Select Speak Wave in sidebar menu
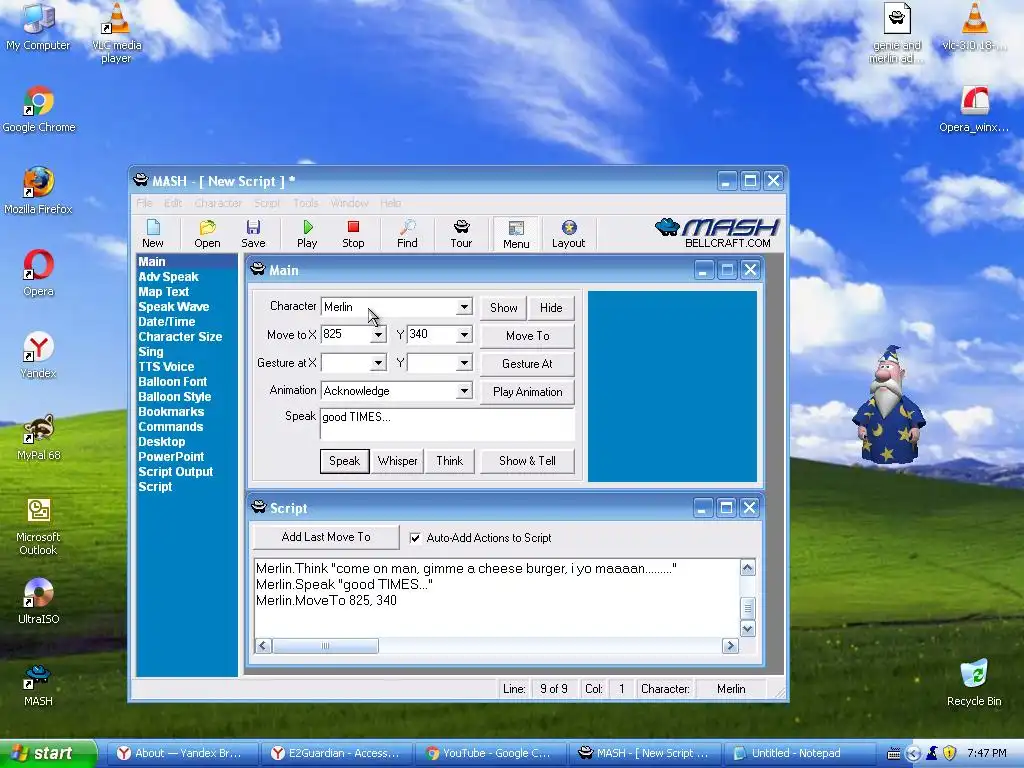 pyautogui.click(x=174, y=307)
